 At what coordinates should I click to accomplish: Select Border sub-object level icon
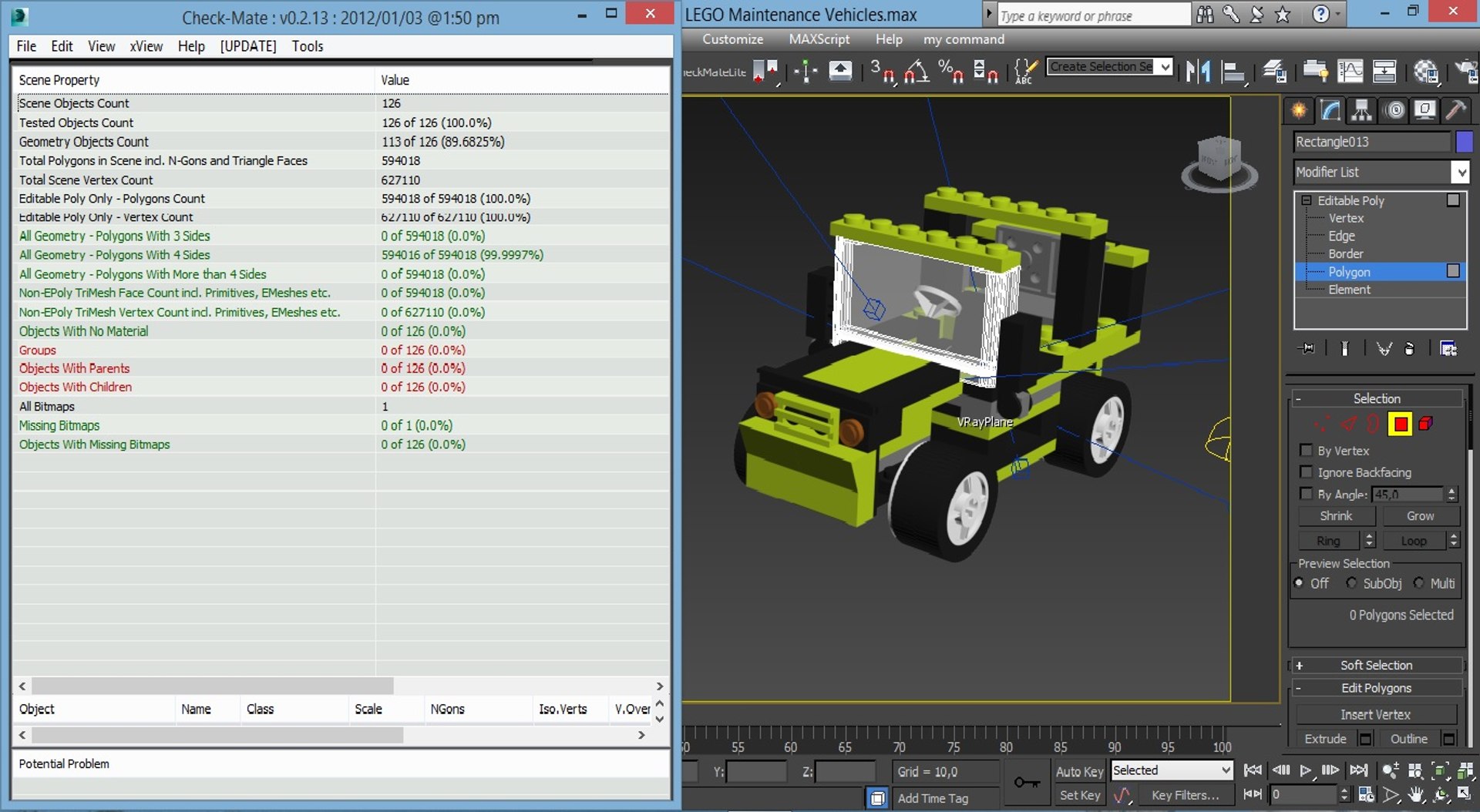pyautogui.click(x=1374, y=424)
